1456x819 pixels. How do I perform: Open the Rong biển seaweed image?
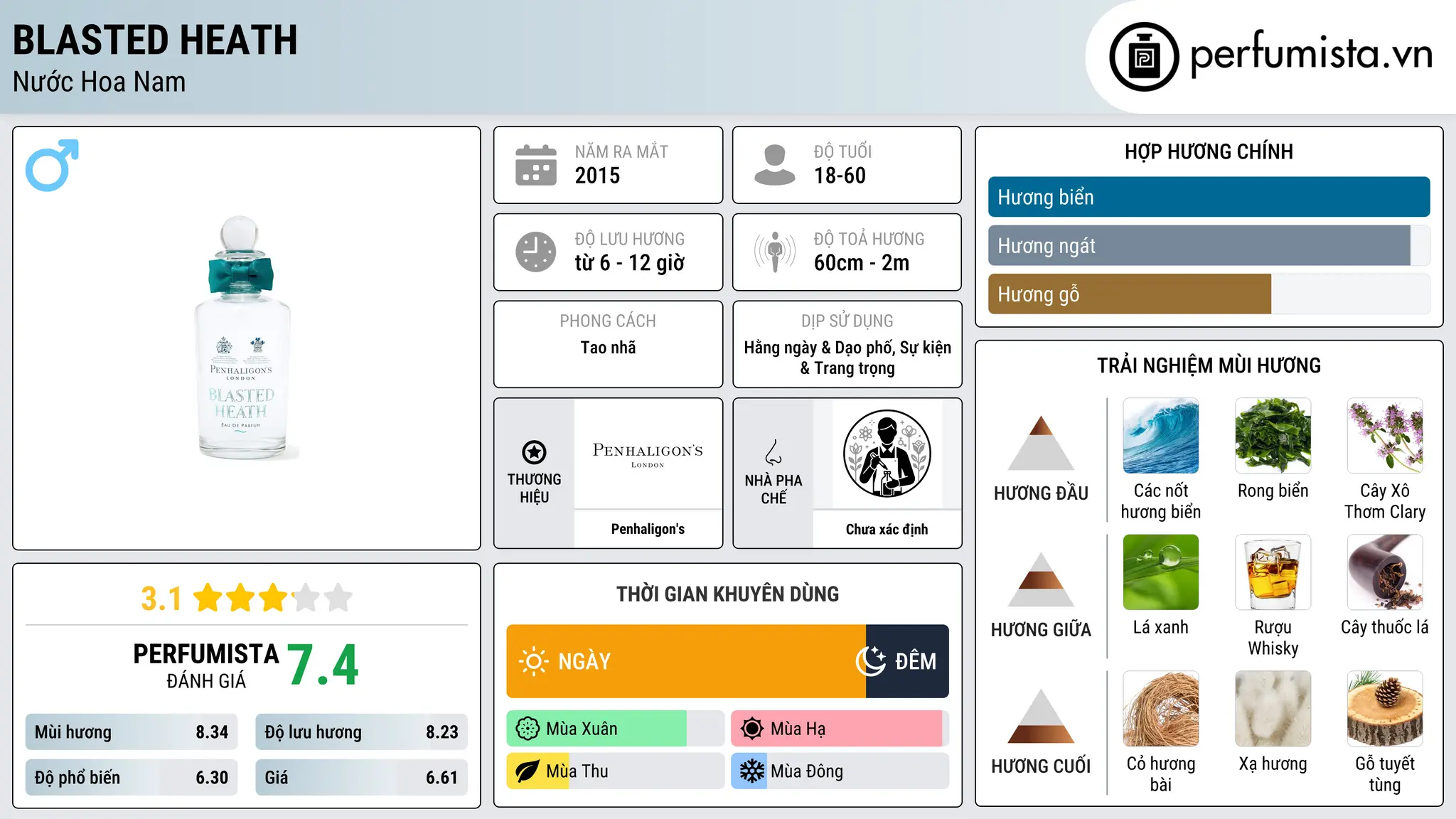(1273, 436)
